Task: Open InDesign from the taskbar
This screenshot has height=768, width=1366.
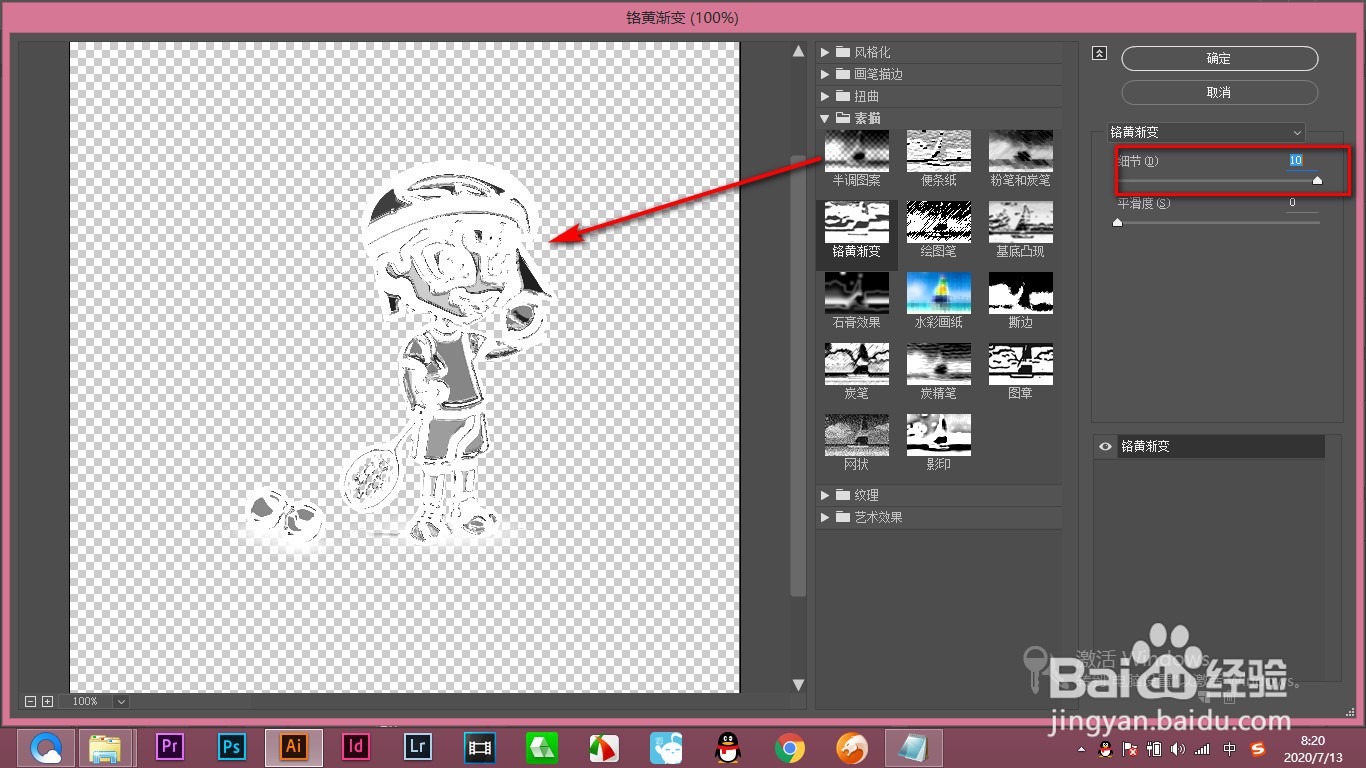Action: tap(356, 747)
